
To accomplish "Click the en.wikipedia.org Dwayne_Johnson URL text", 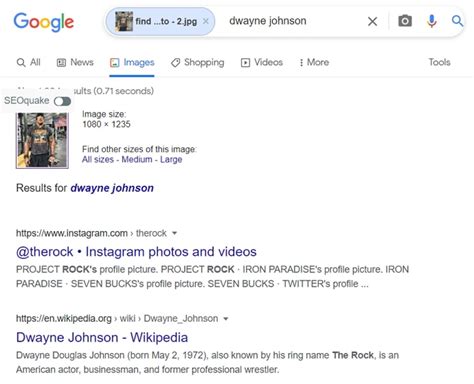I will 117,319.
